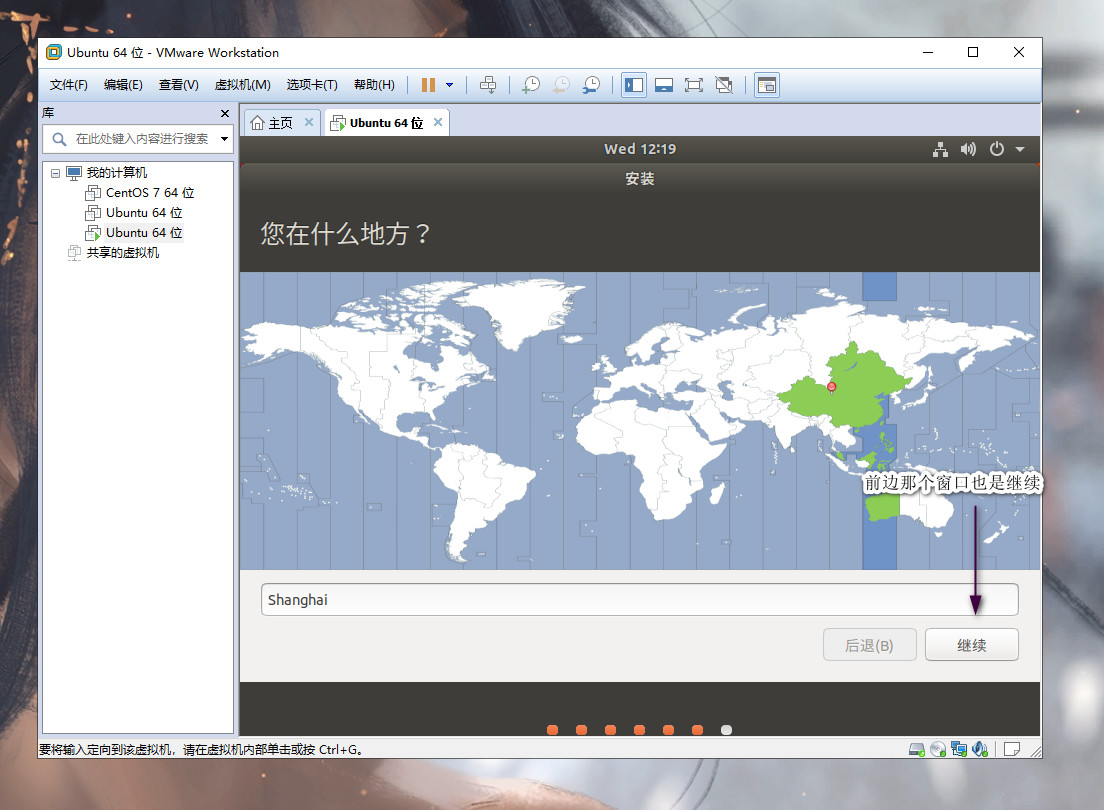
Task: Open the 查看(V) menu
Action: 178,85
